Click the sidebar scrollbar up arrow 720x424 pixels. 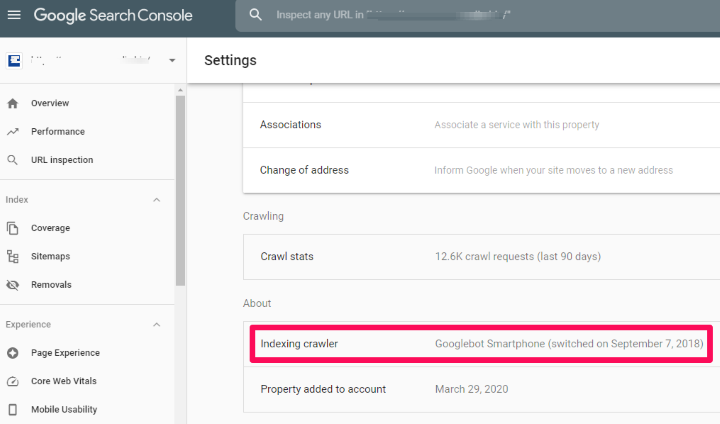point(180,90)
